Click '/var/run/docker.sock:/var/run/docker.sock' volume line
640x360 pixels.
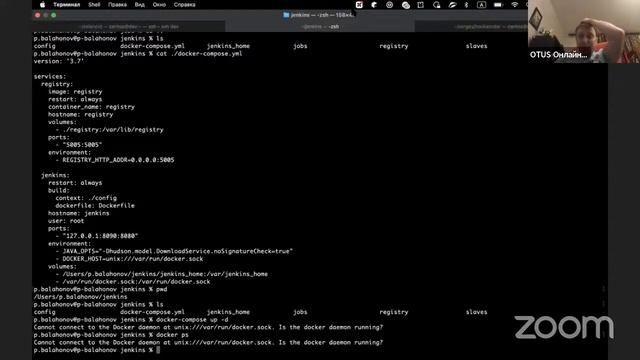(x=136, y=282)
